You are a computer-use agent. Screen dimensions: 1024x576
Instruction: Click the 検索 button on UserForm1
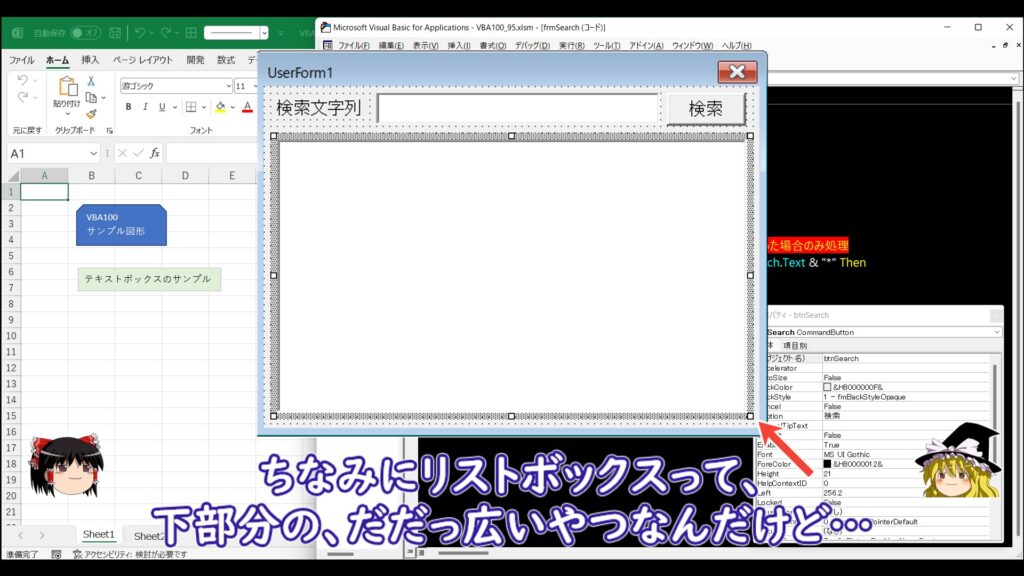pos(706,109)
